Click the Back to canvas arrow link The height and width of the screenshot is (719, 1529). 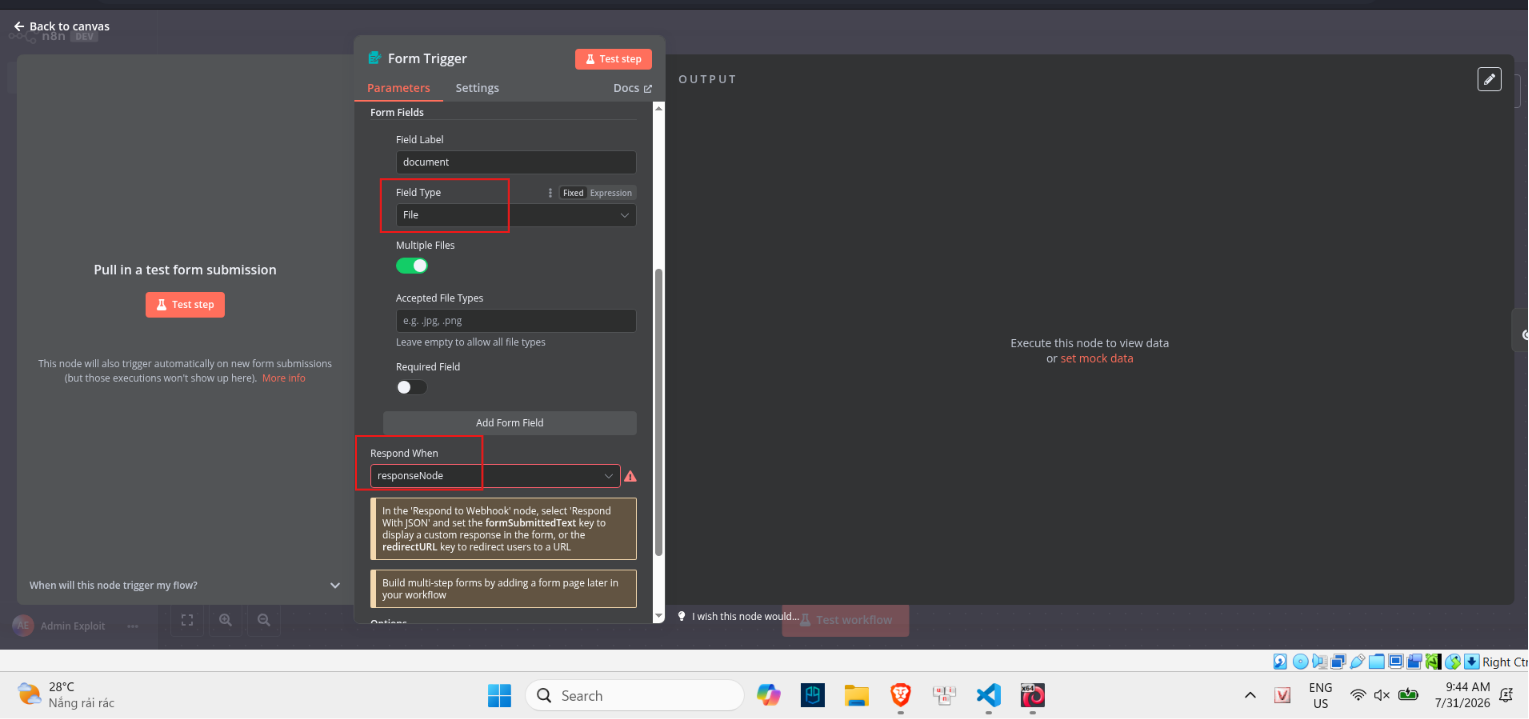point(61,26)
